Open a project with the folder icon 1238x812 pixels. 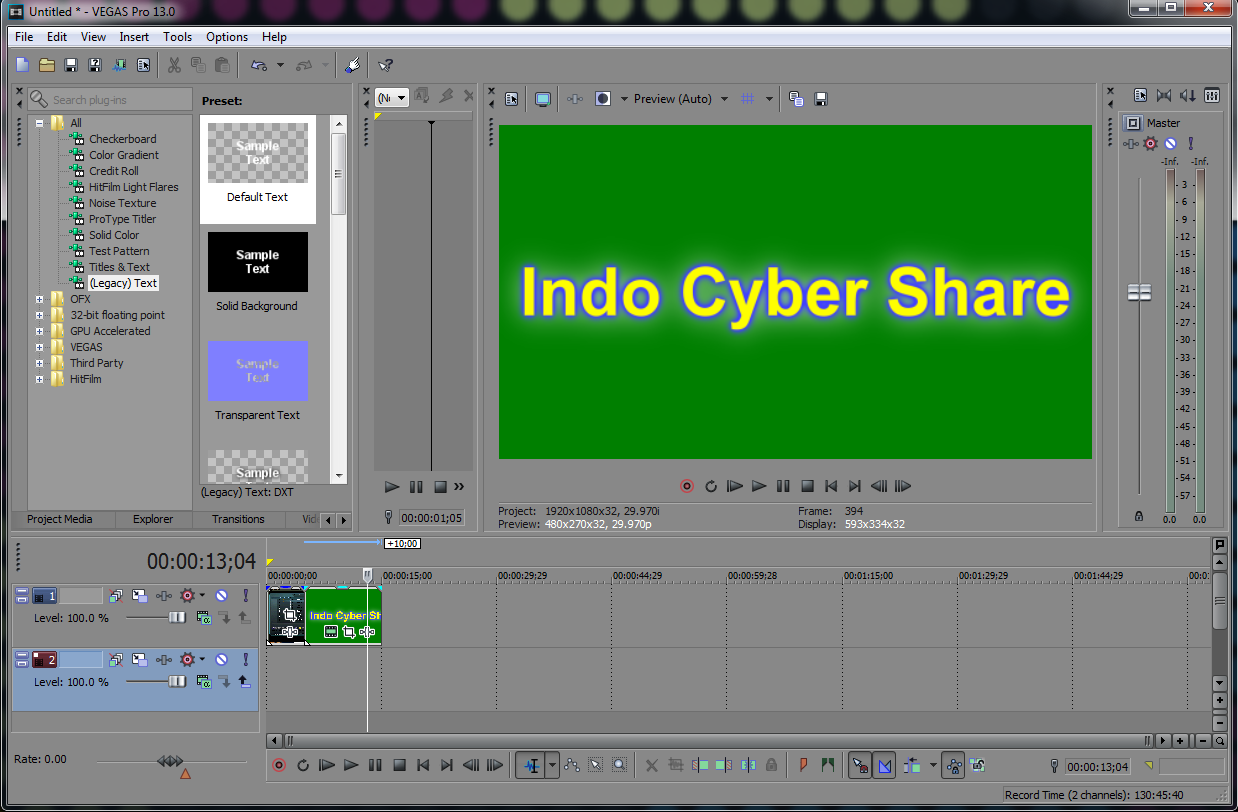pos(47,65)
